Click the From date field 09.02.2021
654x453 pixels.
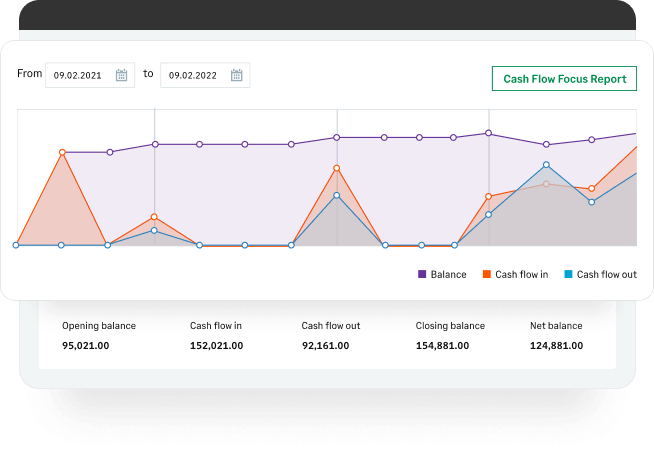[x=90, y=75]
